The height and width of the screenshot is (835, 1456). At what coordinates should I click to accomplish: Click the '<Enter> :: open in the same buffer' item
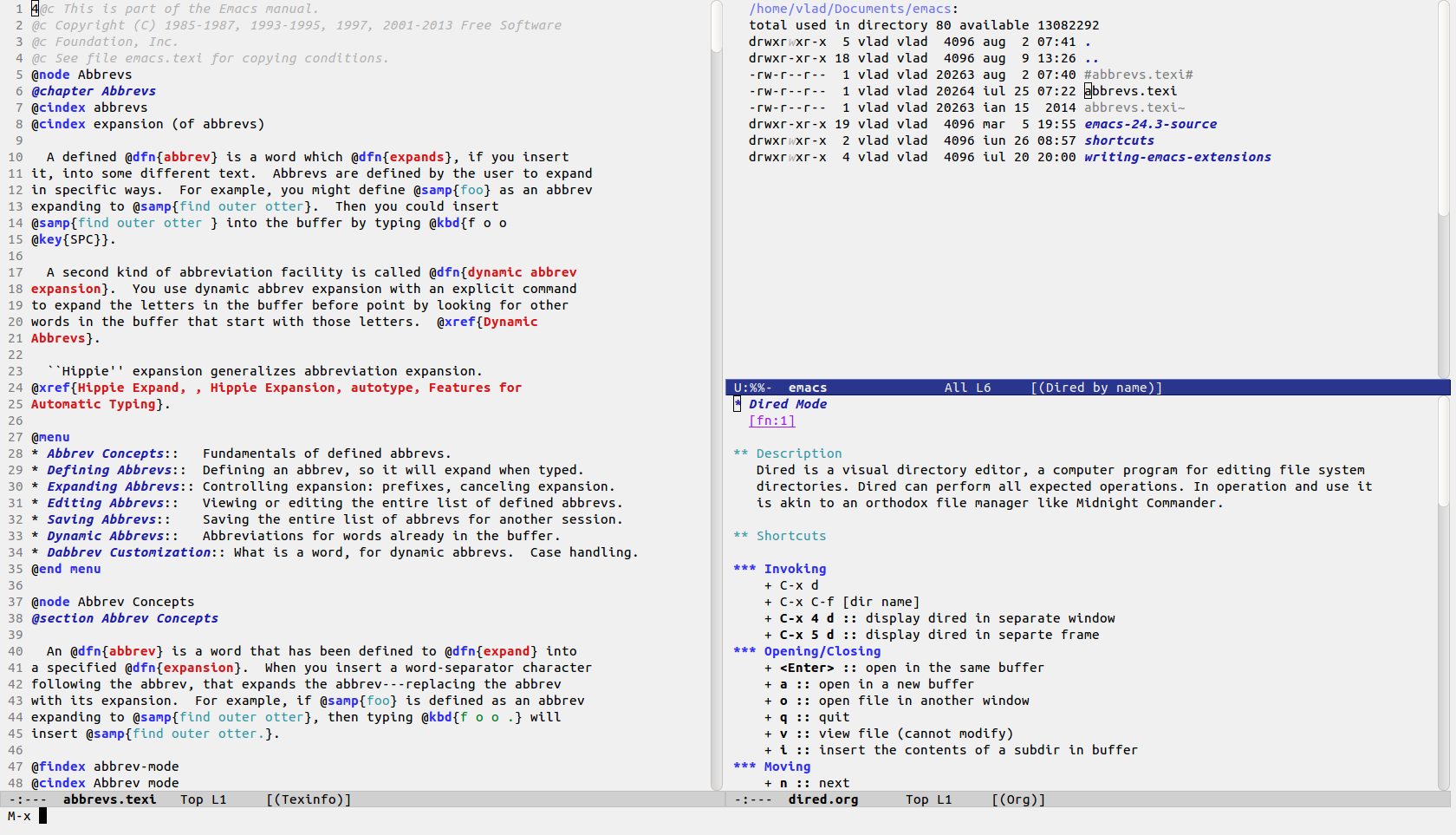[x=904, y=668]
